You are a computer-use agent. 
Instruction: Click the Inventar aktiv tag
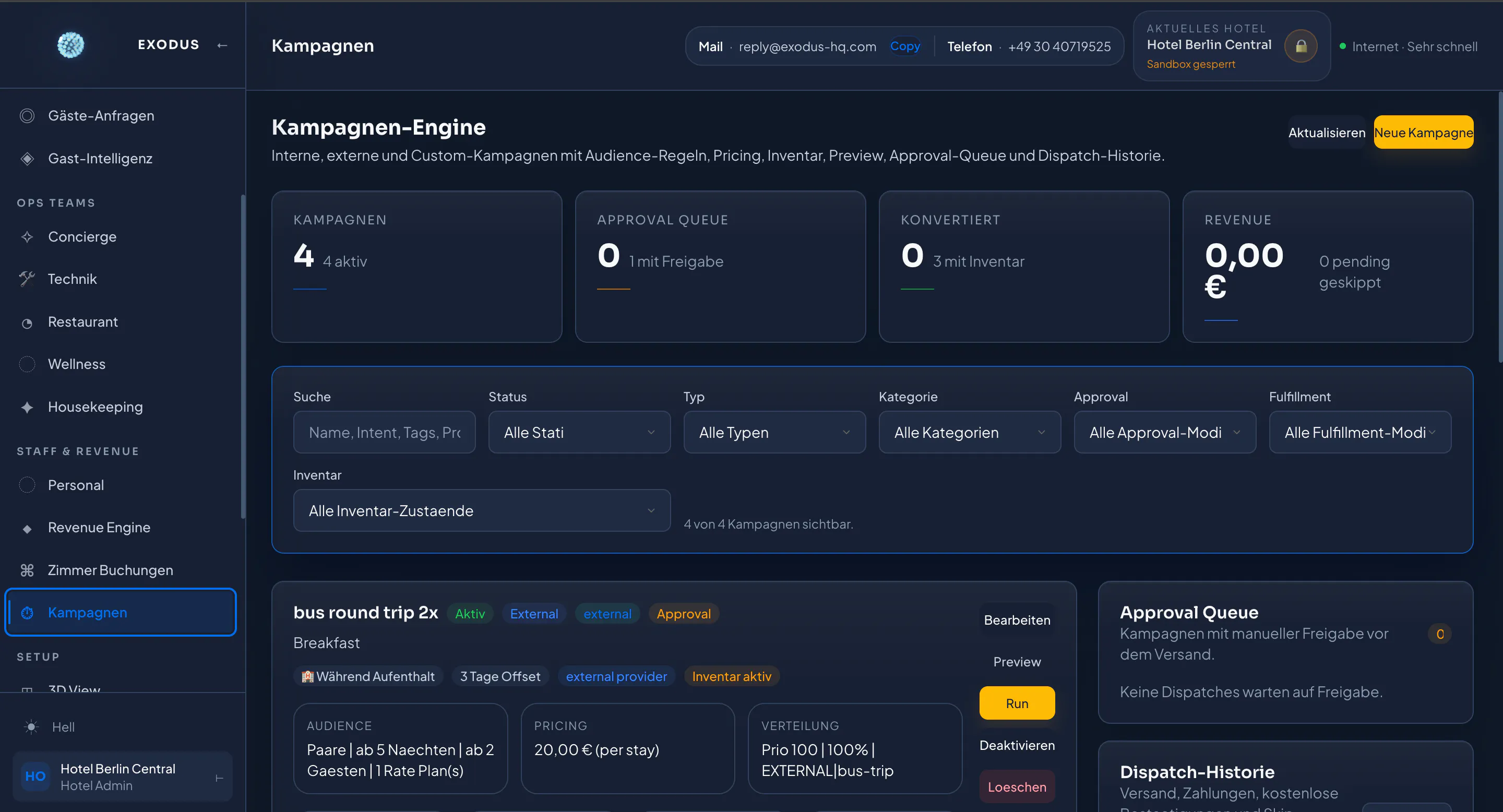732,677
